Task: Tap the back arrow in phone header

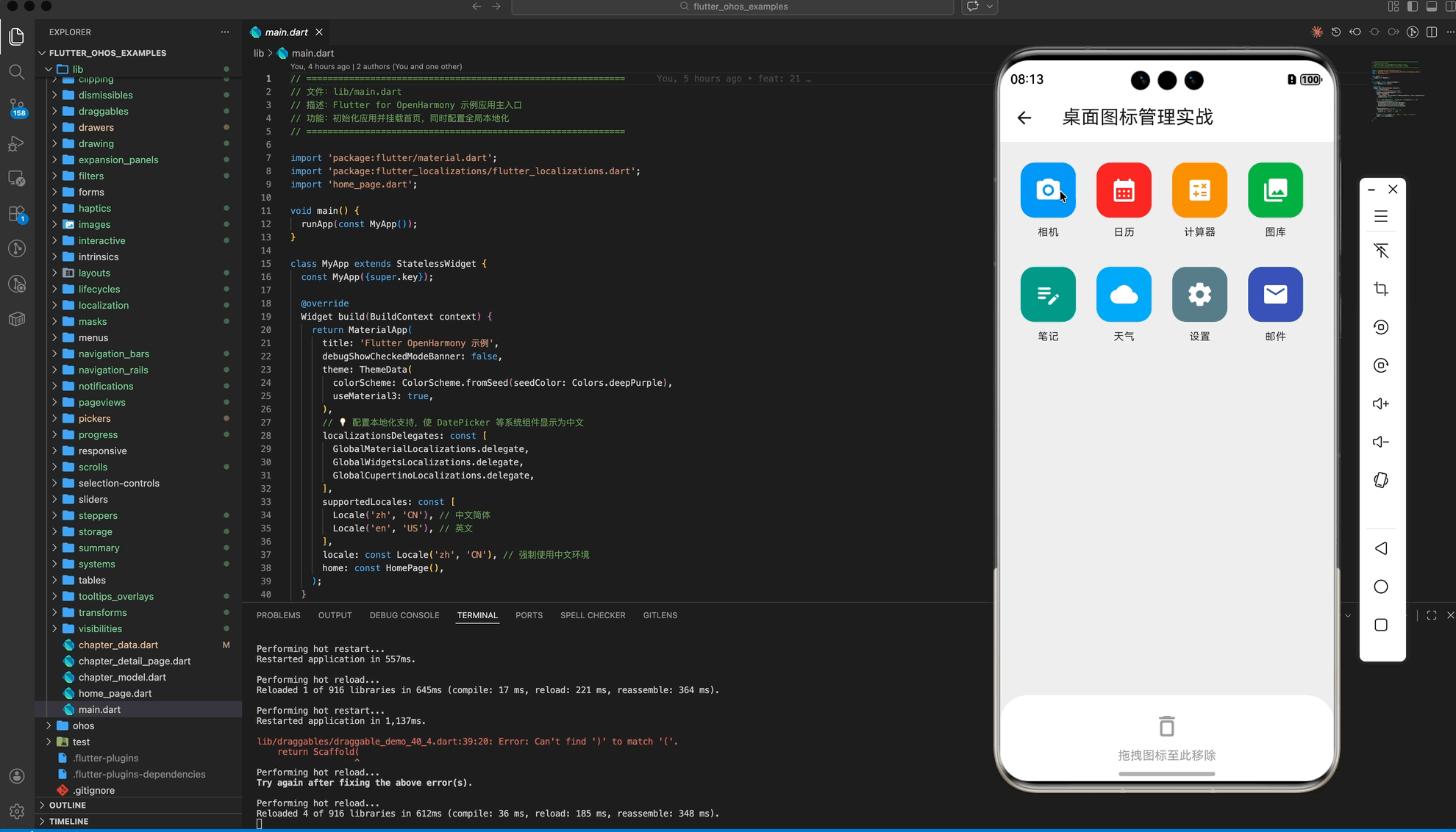Action: point(1024,118)
